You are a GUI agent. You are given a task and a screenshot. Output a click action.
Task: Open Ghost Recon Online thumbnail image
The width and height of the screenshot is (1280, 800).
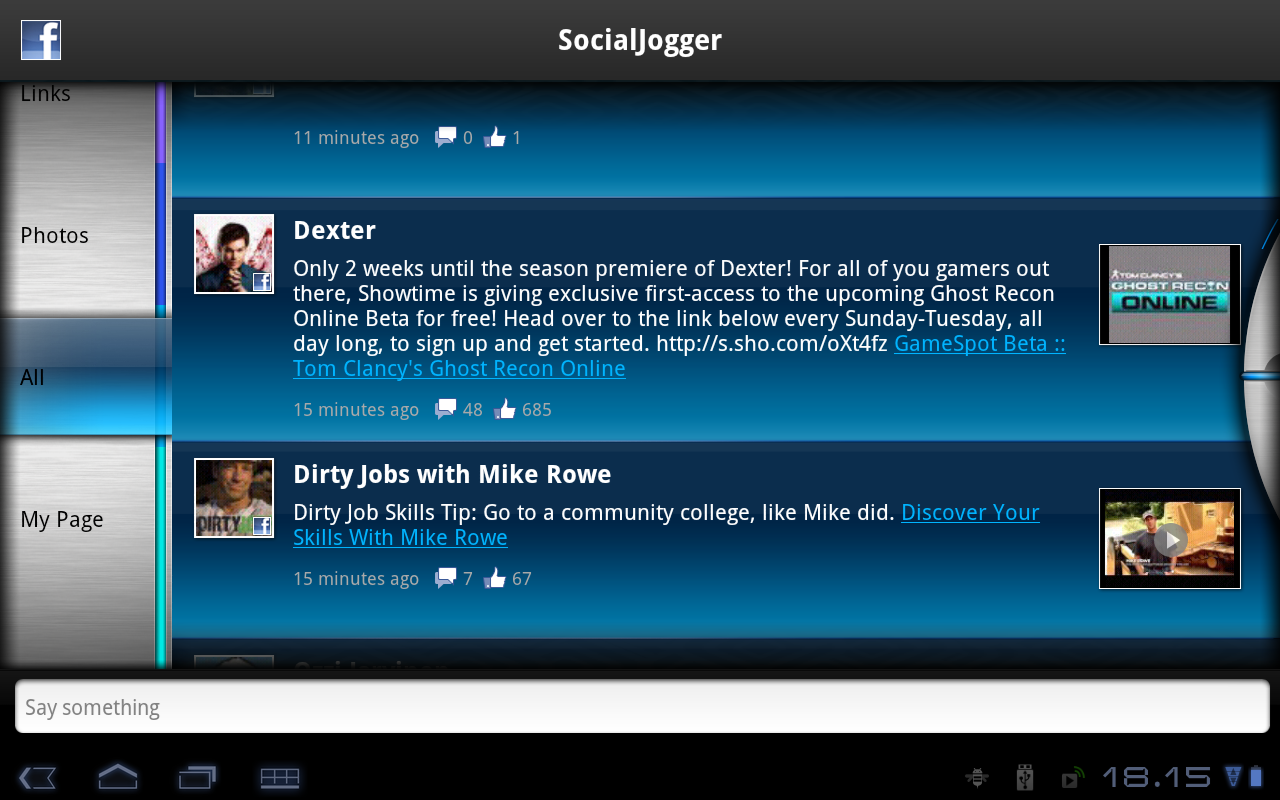click(1170, 294)
